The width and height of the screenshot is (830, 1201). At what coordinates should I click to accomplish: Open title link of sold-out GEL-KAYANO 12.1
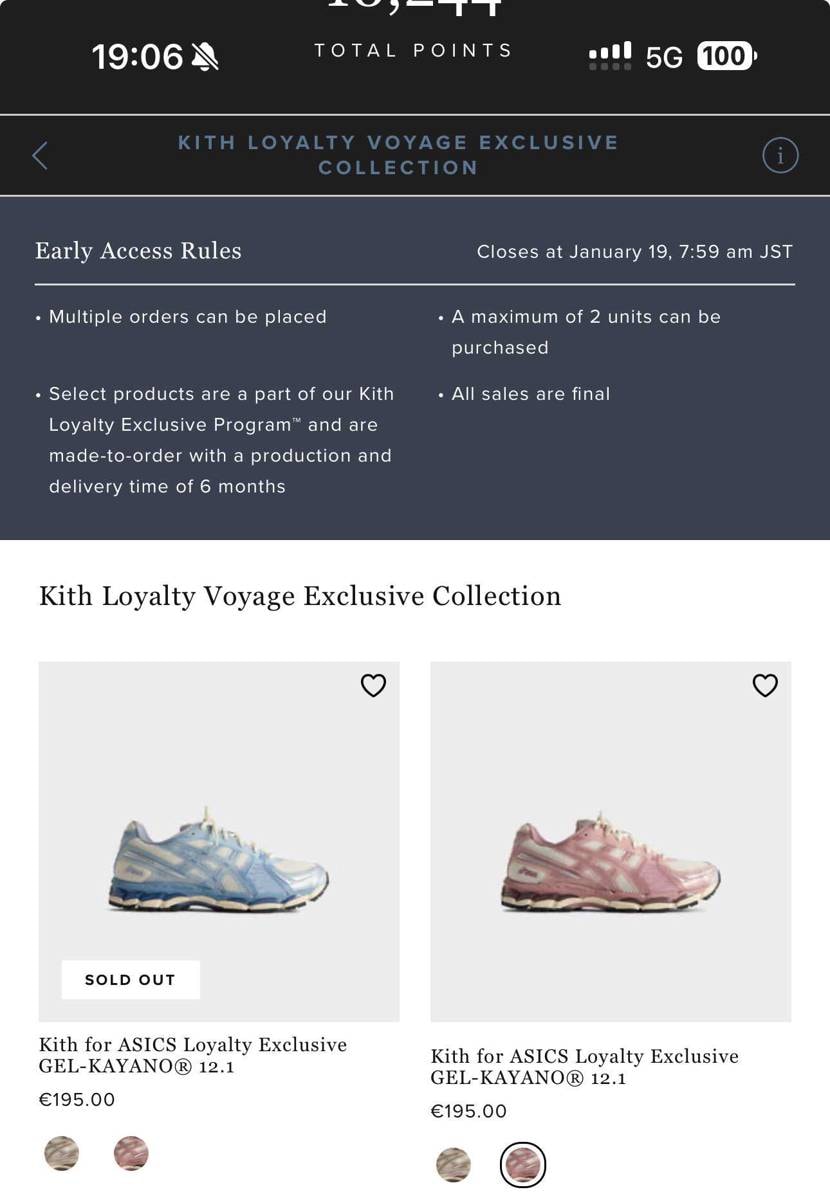pos(192,1055)
